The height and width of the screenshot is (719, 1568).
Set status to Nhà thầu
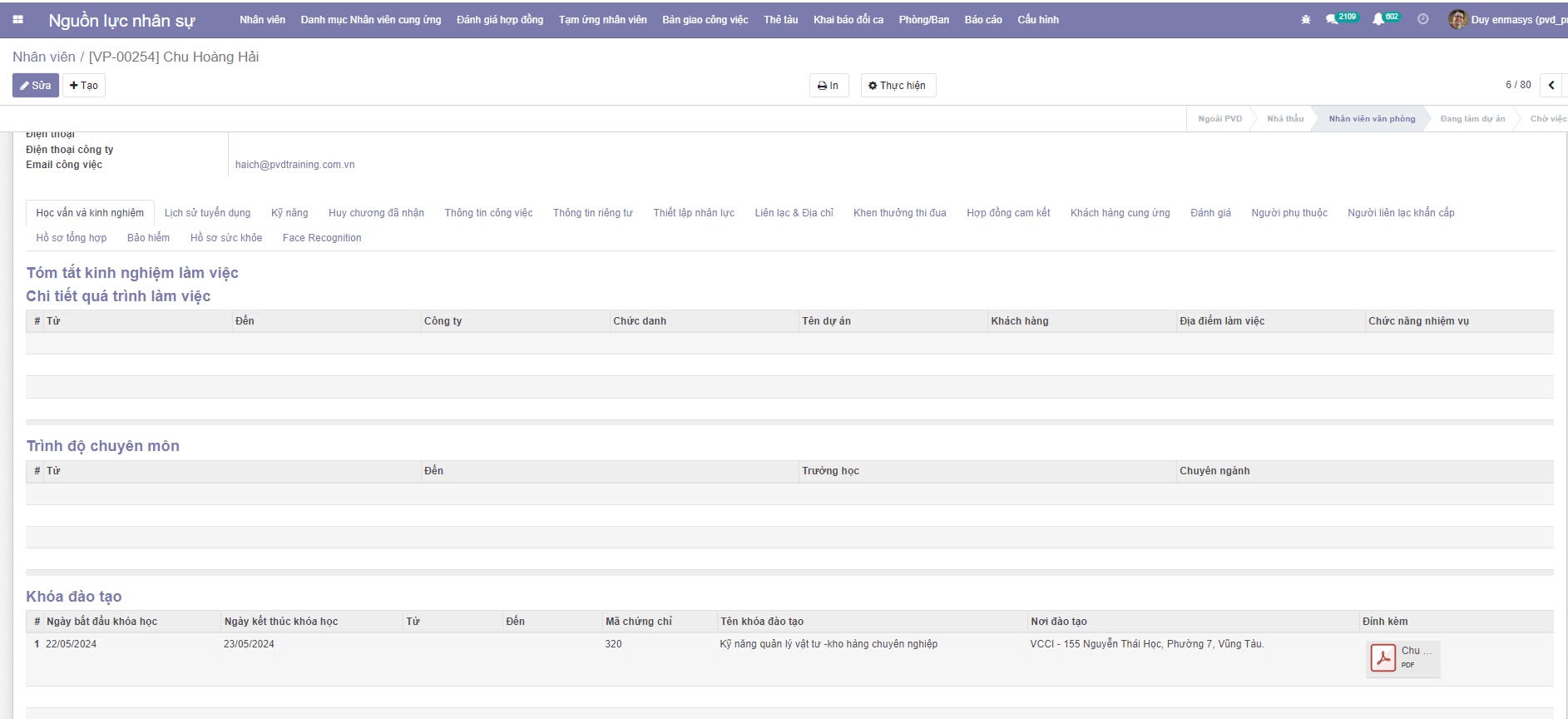(1285, 119)
